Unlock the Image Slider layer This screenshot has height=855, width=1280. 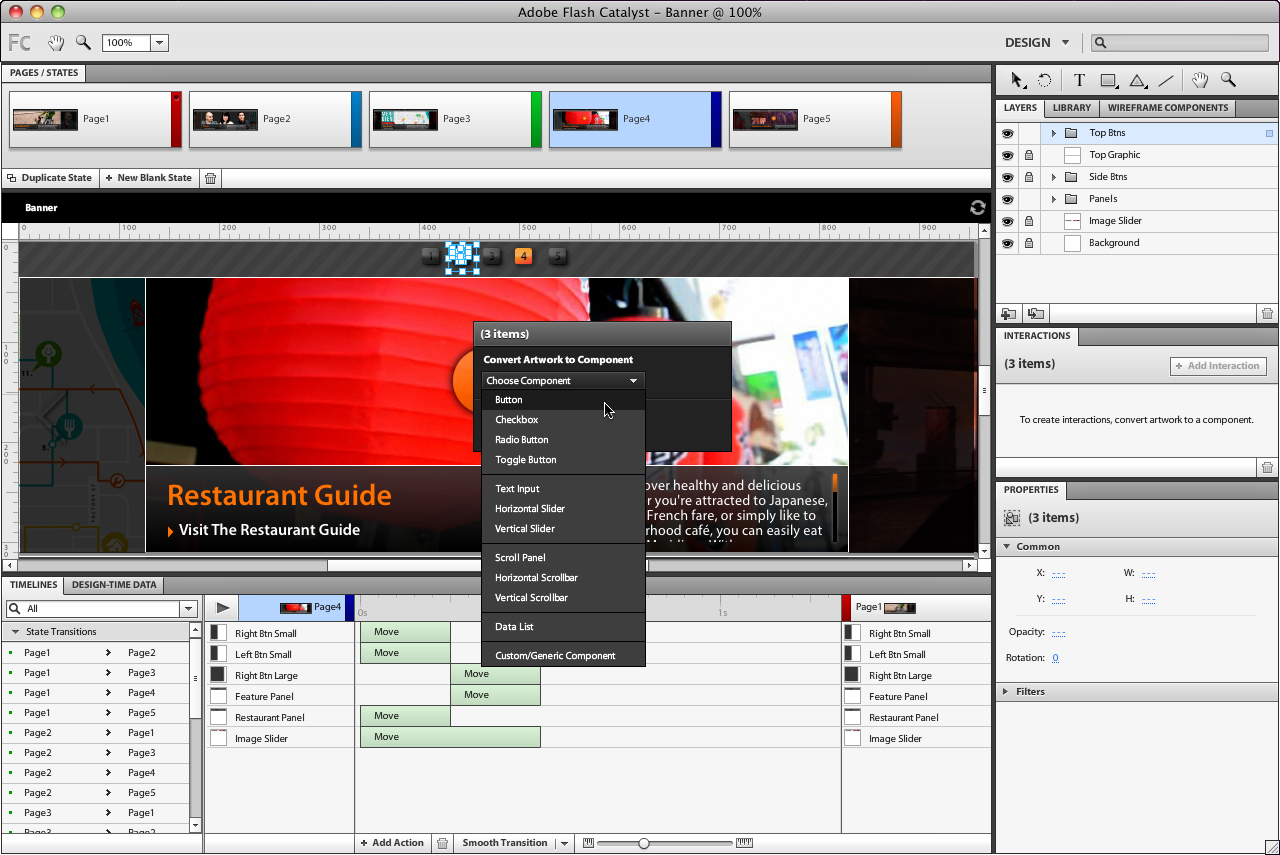pos(1029,220)
